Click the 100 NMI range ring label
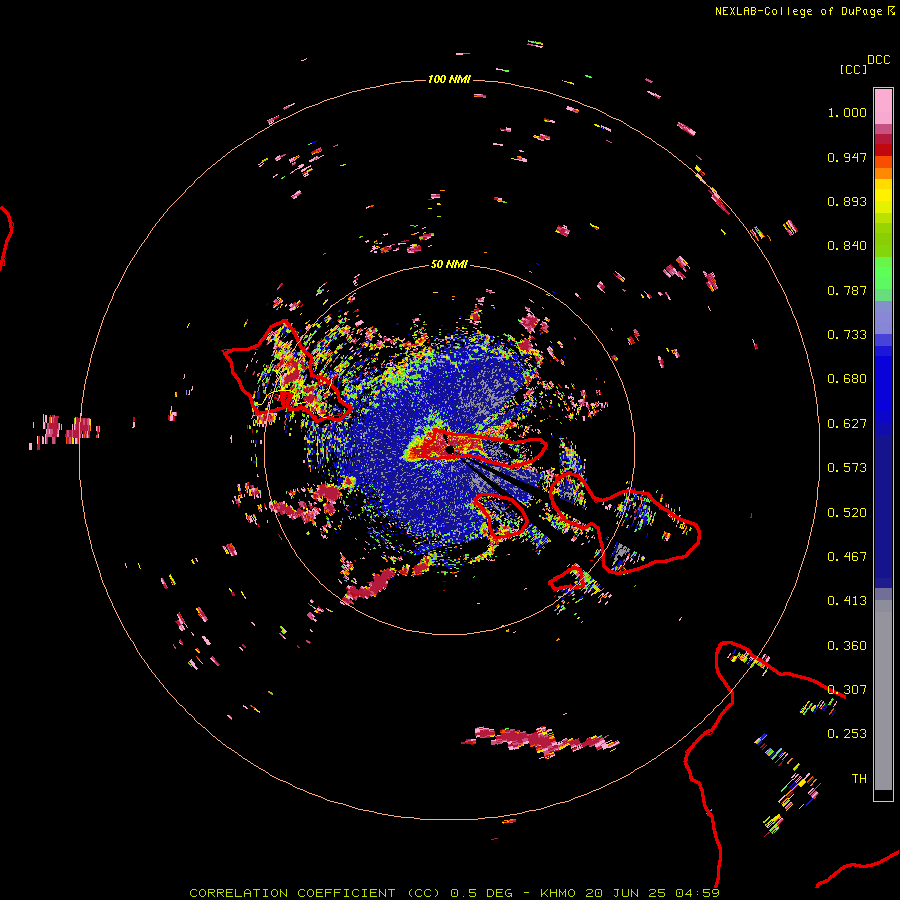 449,79
